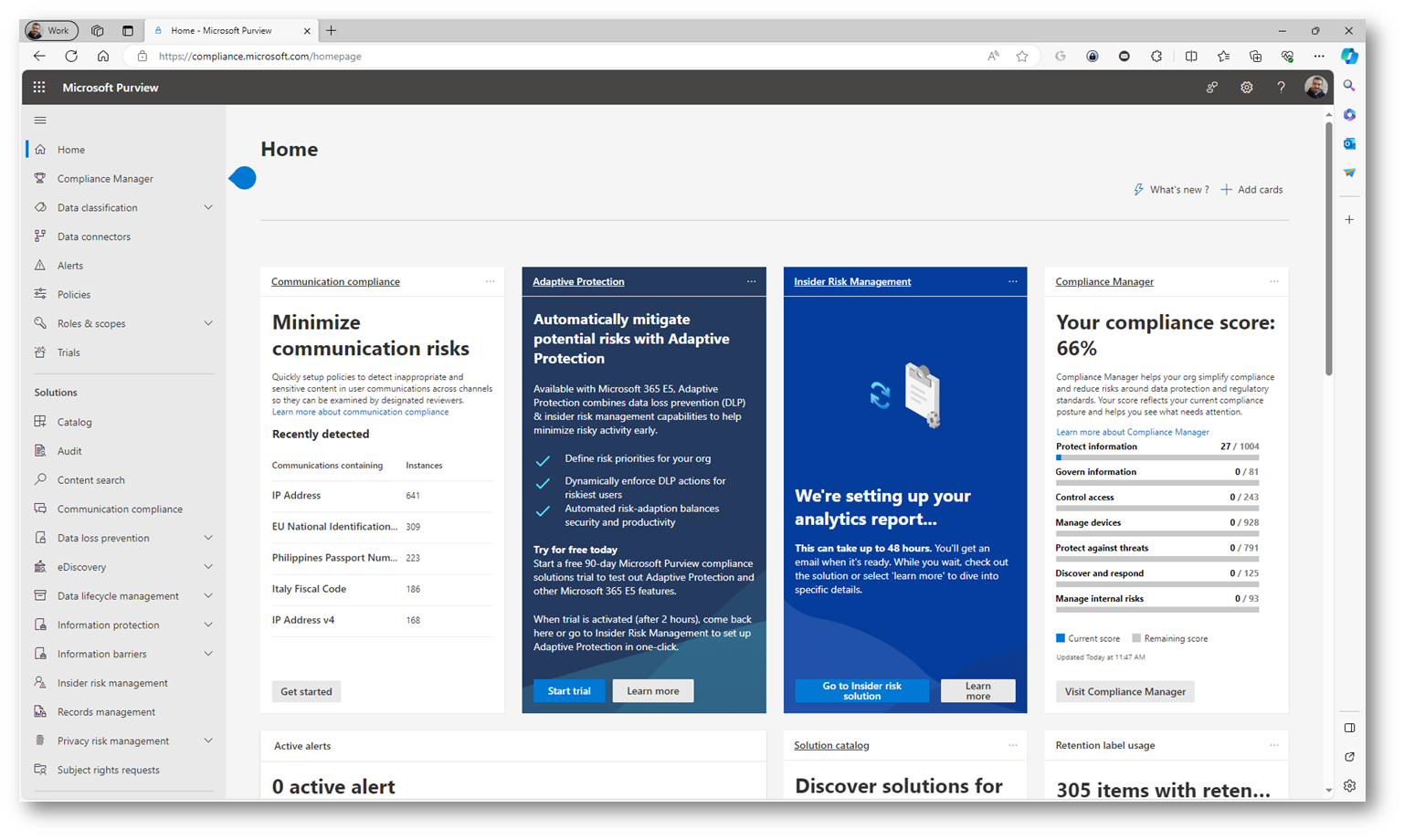
Task: Click the Audit sidebar icon
Action: click(40, 450)
